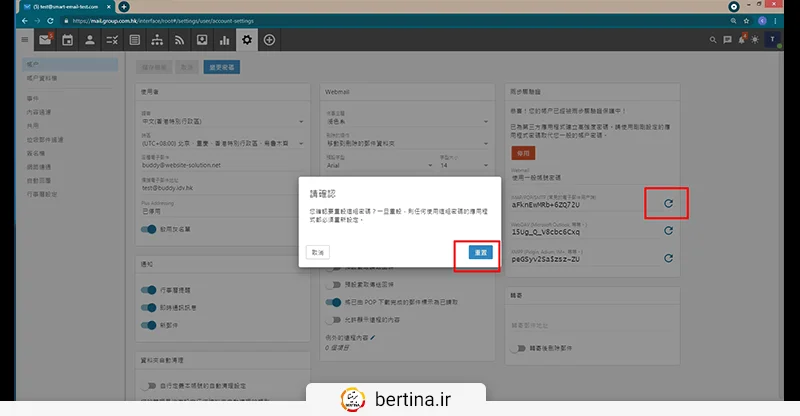Open the calendar icon in top toolbar
Viewport: 800px width, 416px height.
click(x=68, y=40)
